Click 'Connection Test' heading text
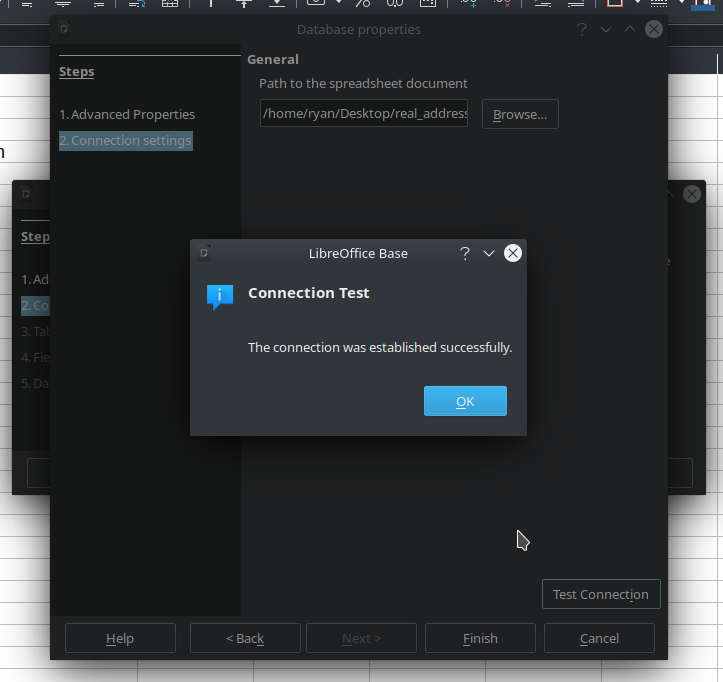723x682 pixels. (x=308, y=293)
